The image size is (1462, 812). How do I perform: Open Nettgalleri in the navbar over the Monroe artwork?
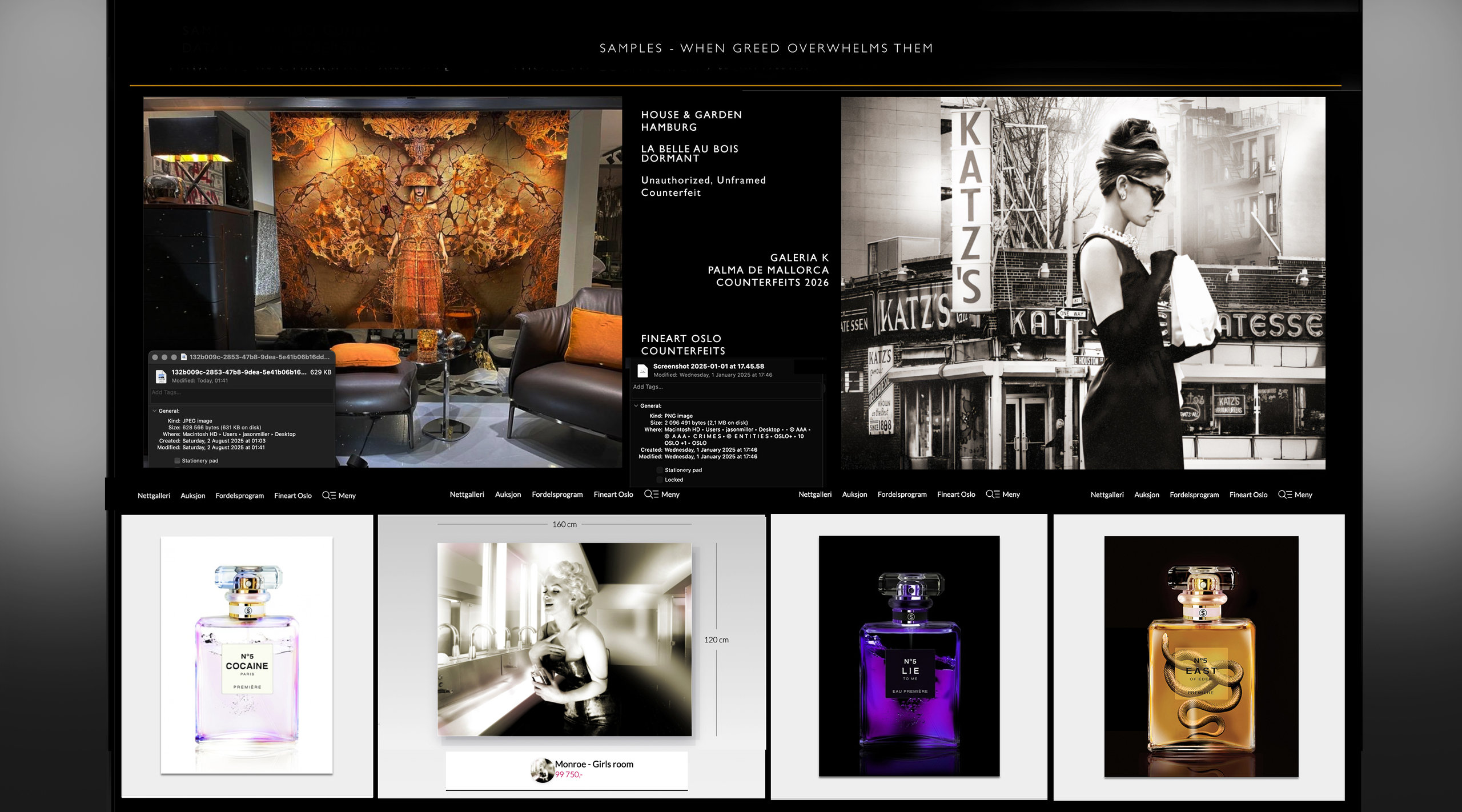(x=467, y=495)
